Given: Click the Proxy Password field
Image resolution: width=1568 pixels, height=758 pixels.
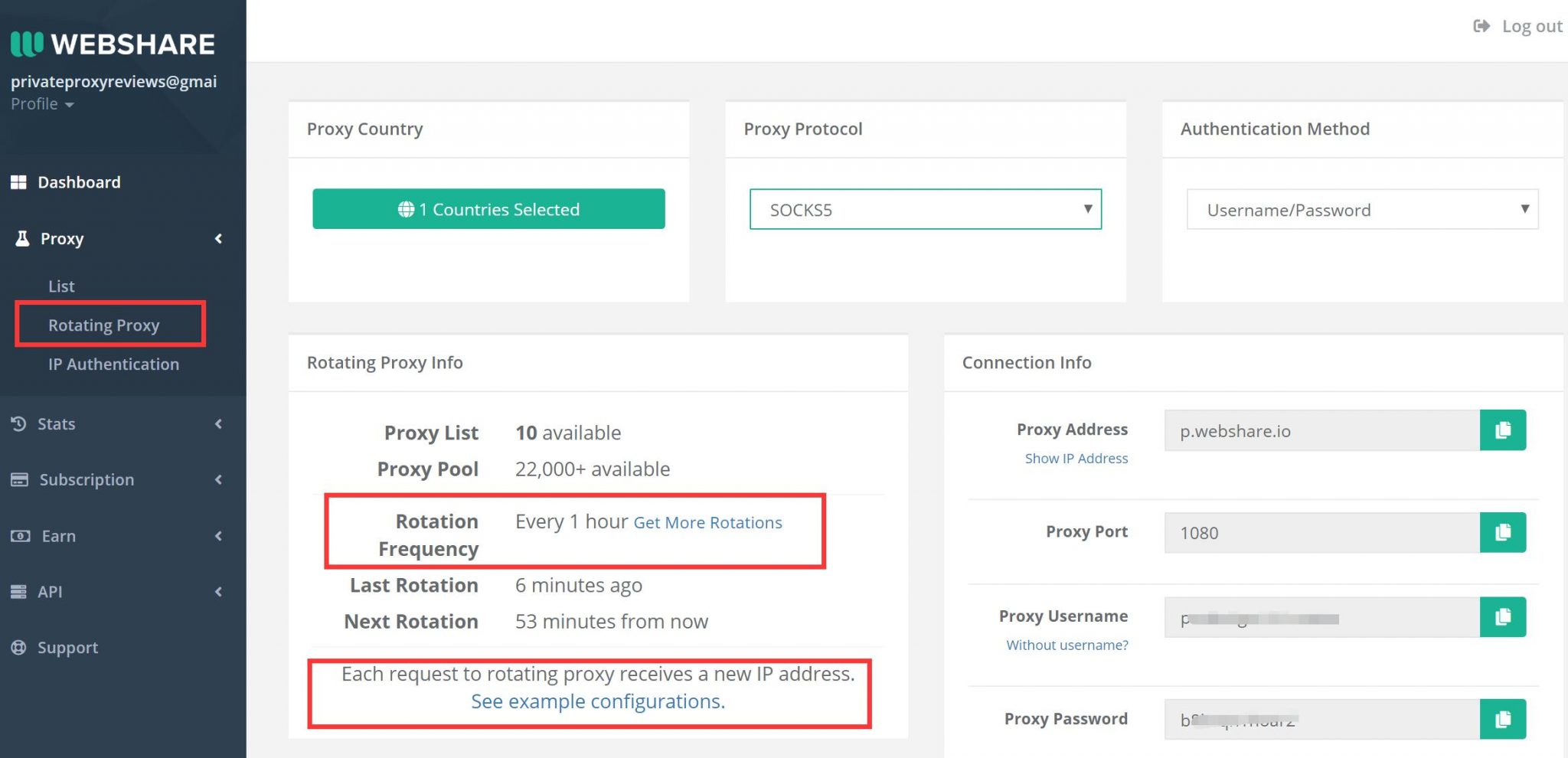Looking at the screenshot, I should 1322,719.
